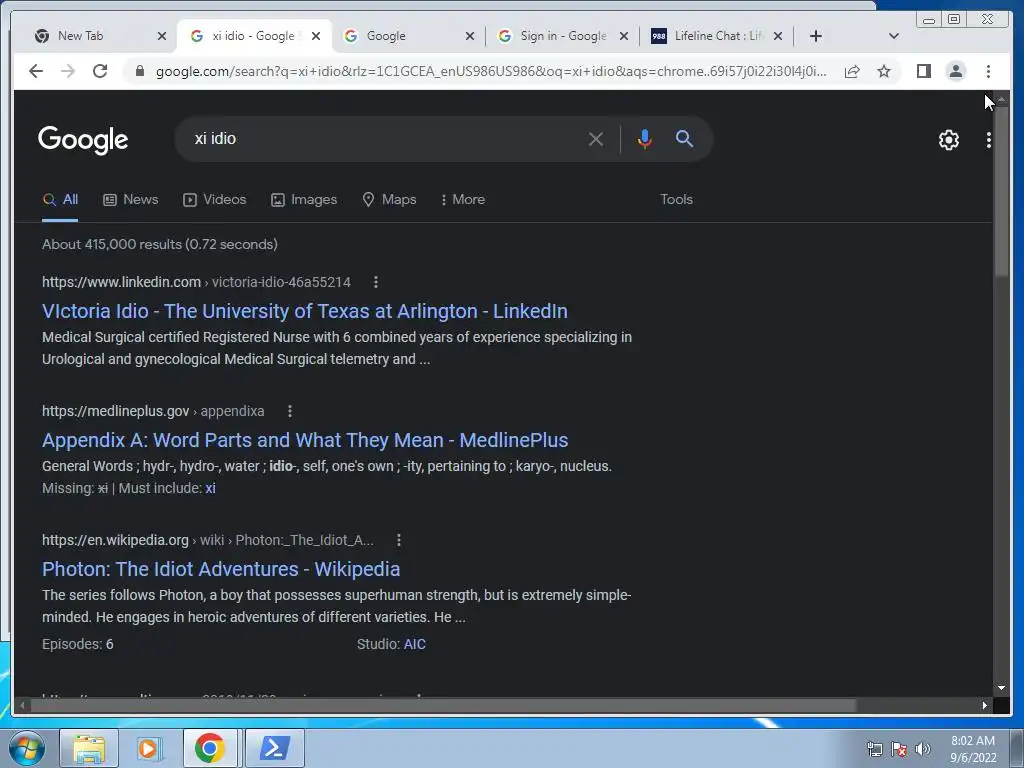
Task: Open the Tools search options
Action: (x=676, y=199)
